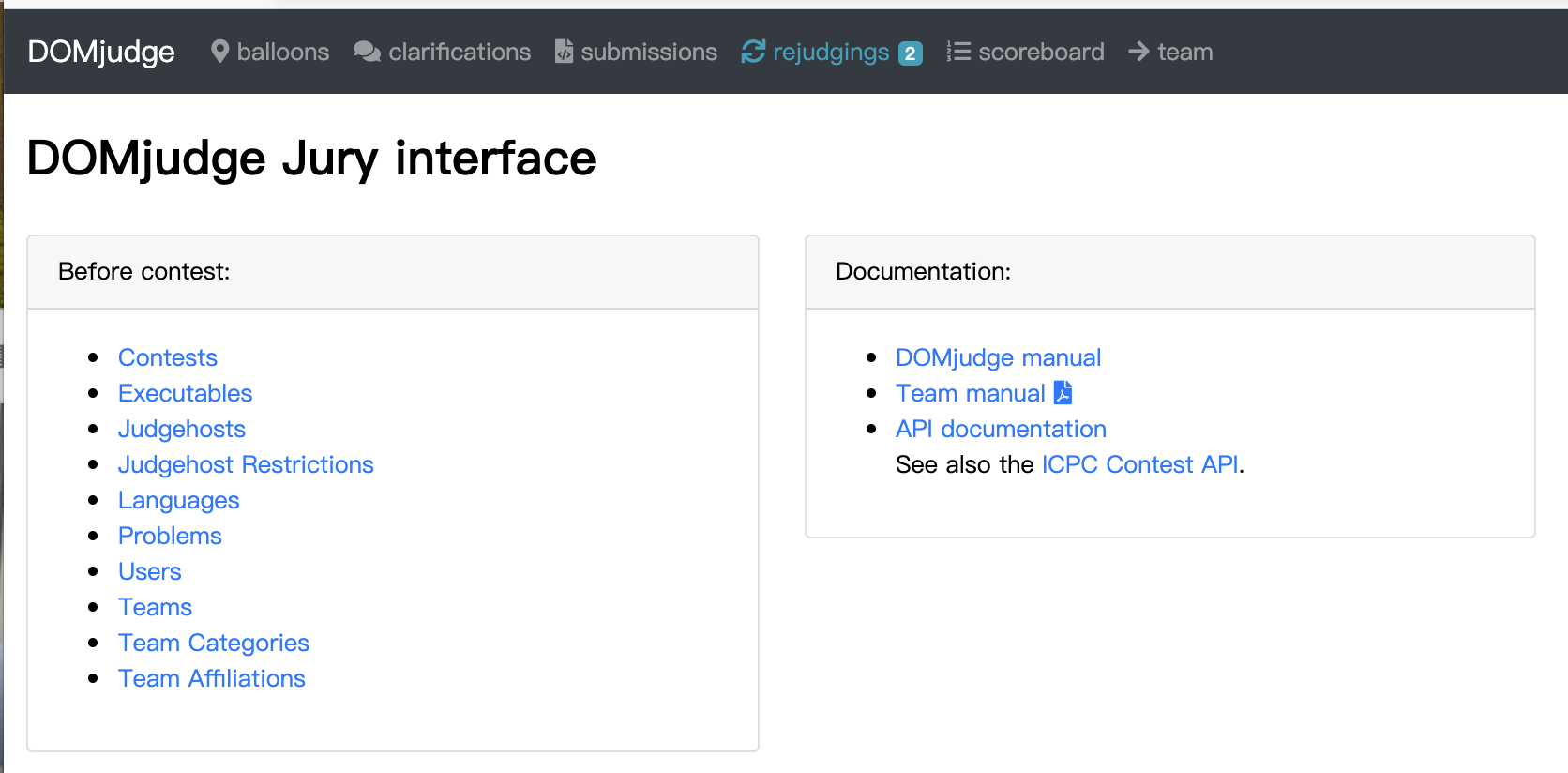Click the team arrow icon
This screenshot has height=773, width=1568.
click(x=1138, y=52)
